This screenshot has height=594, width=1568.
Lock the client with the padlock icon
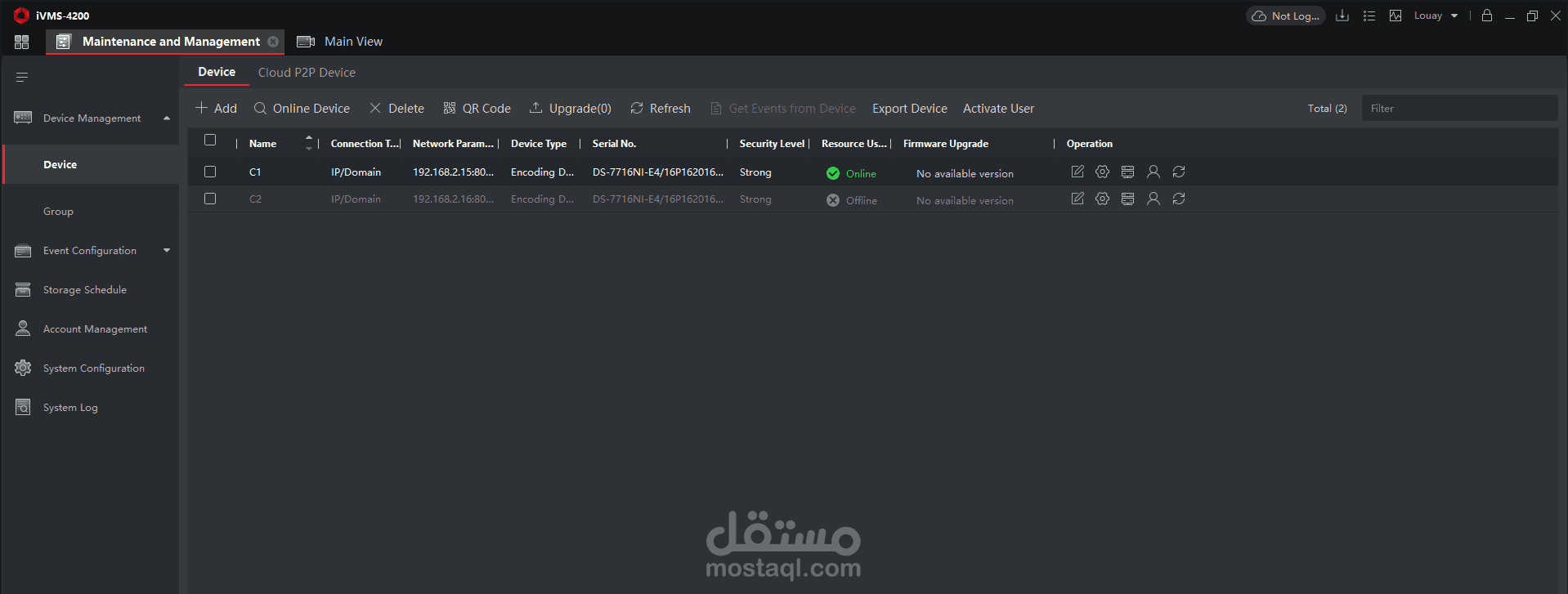tap(1487, 16)
